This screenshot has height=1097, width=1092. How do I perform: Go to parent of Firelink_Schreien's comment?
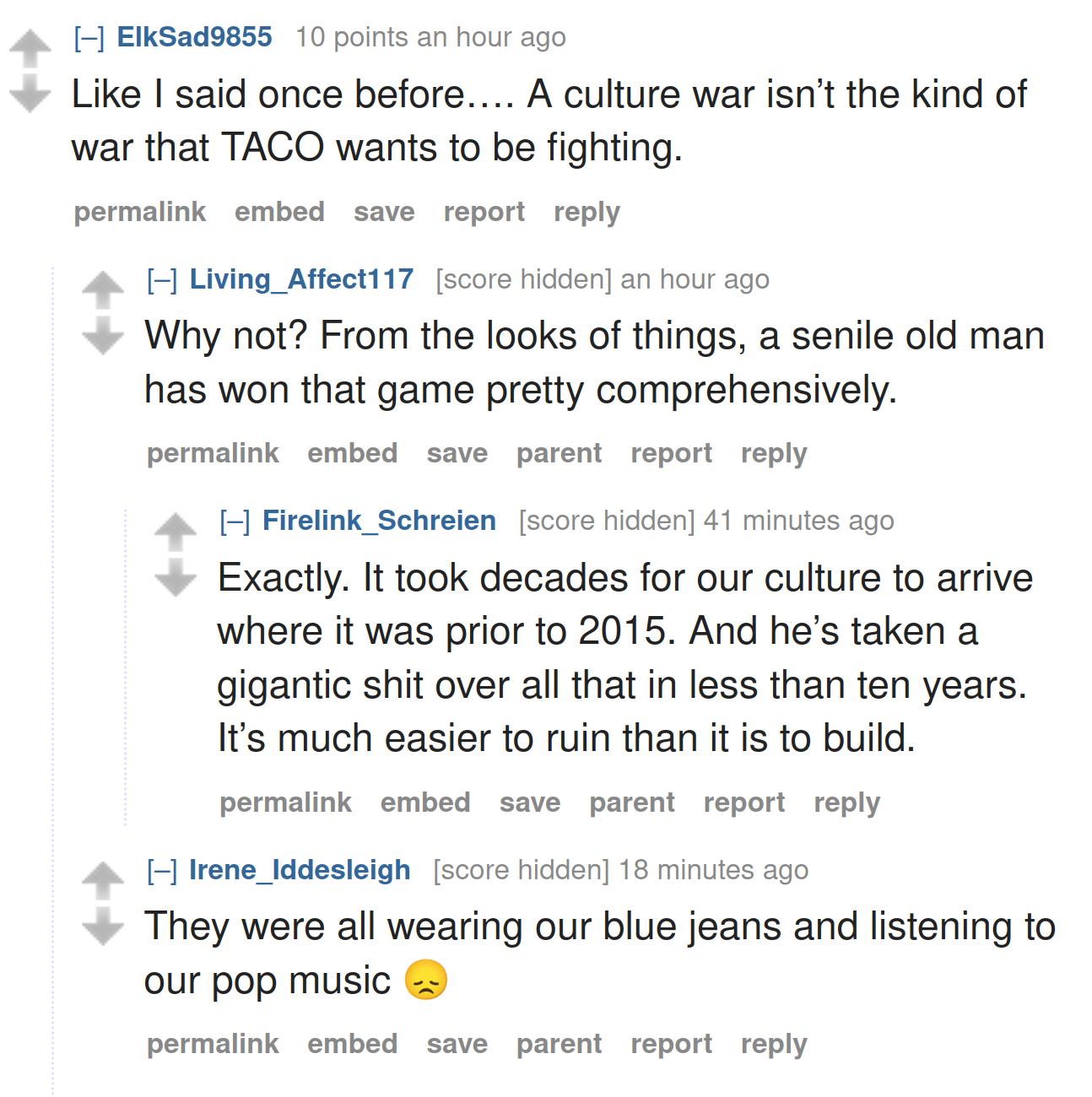point(632,802)
